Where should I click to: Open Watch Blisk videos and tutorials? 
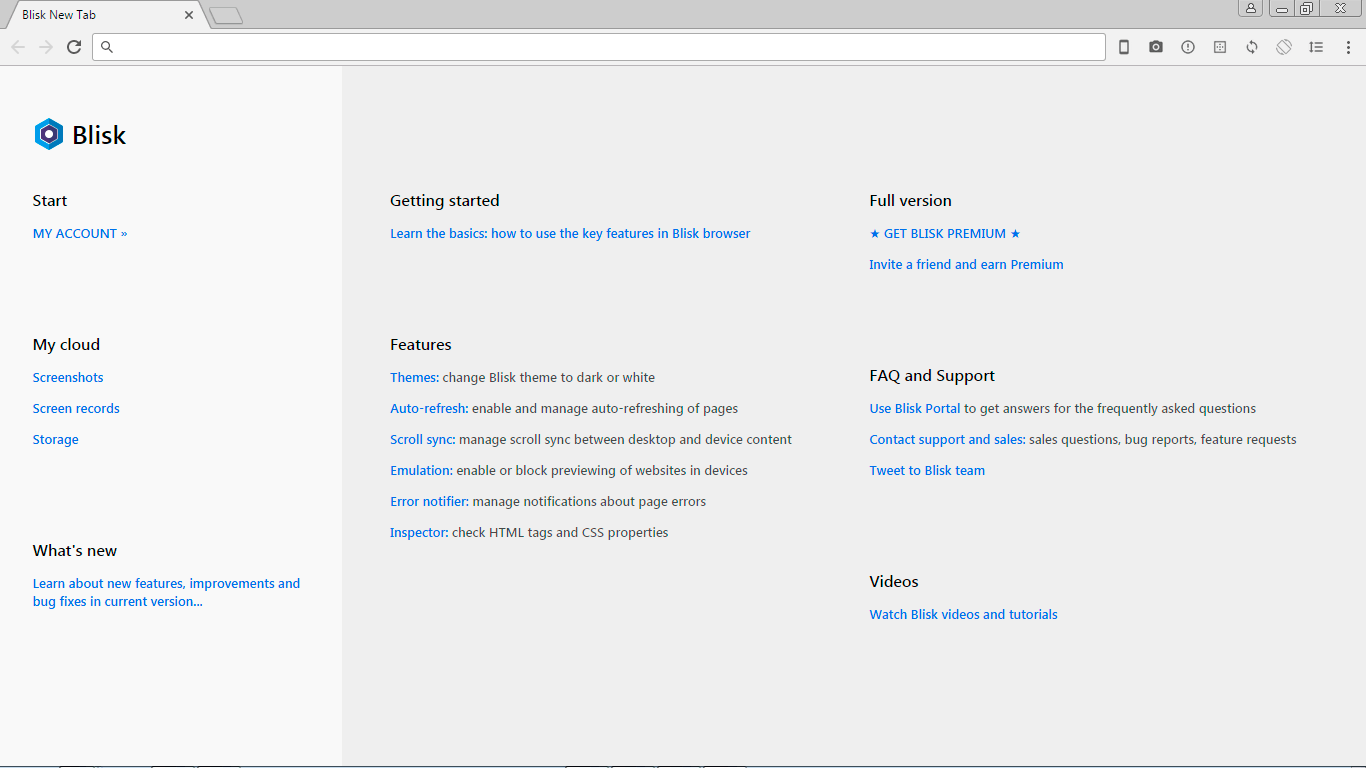[x=963, y=614]
